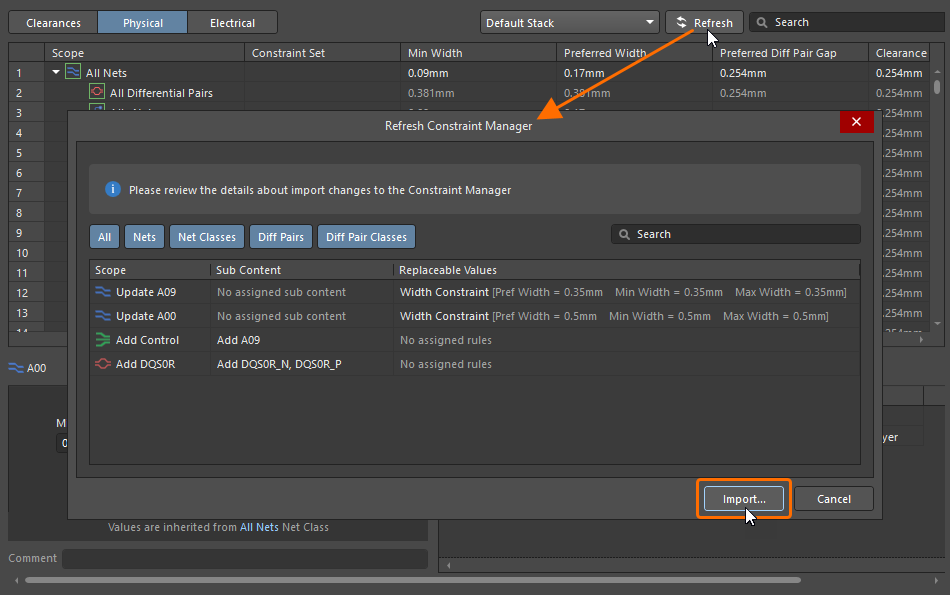Close the Refresh Constraint Manager dialog

pyautogui.click(x=856, y=122)
